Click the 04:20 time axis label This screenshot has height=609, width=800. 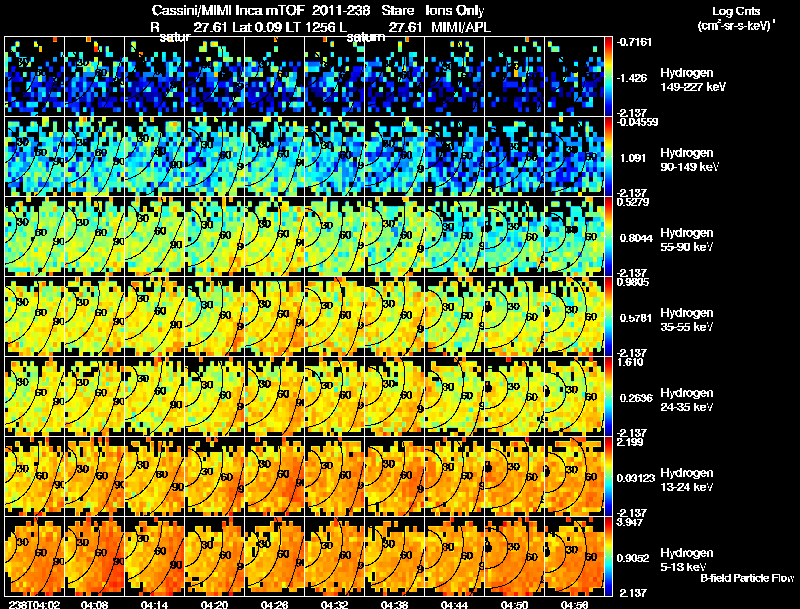214,604
